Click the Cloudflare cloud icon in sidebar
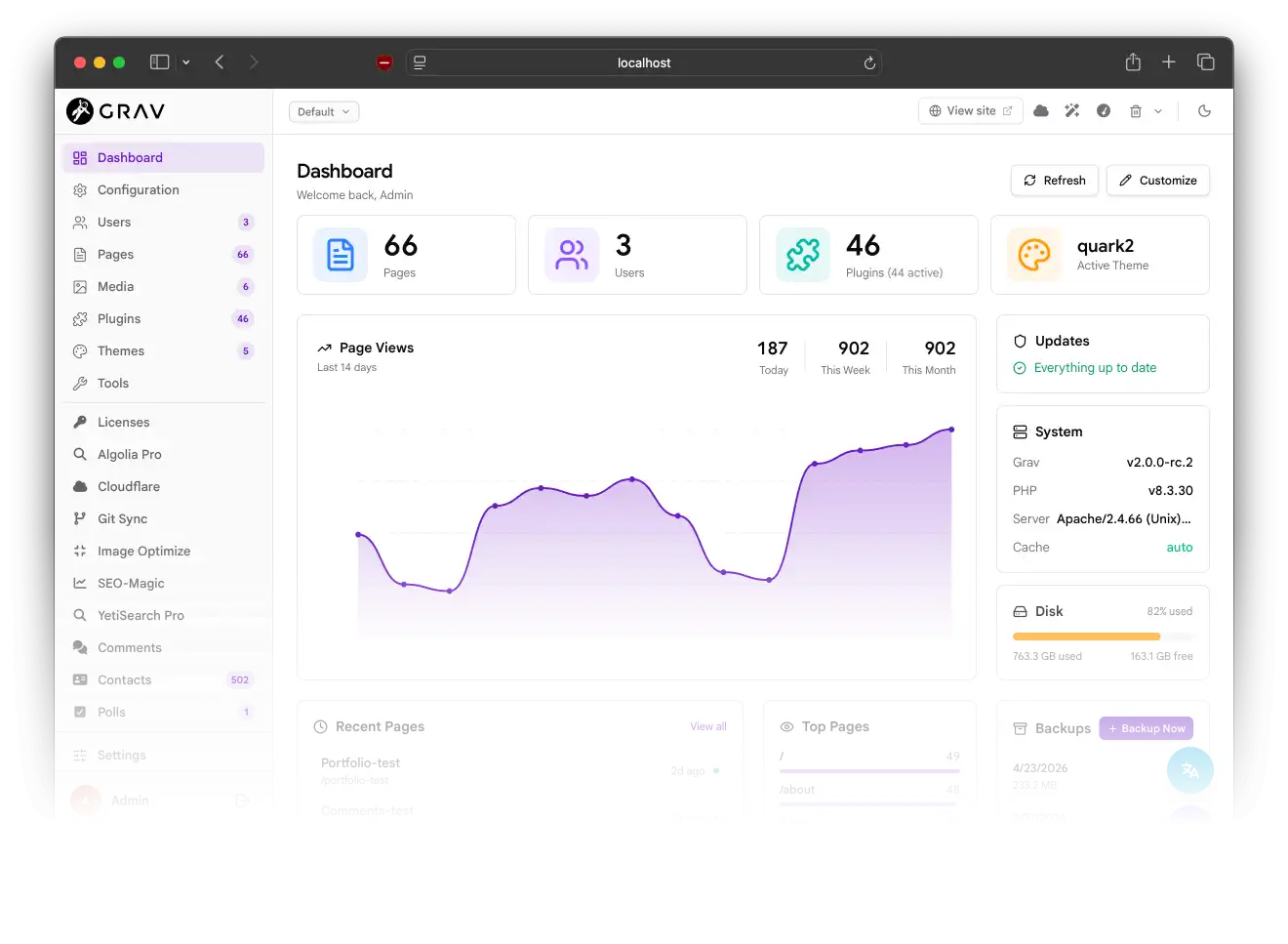 (80, 487)
